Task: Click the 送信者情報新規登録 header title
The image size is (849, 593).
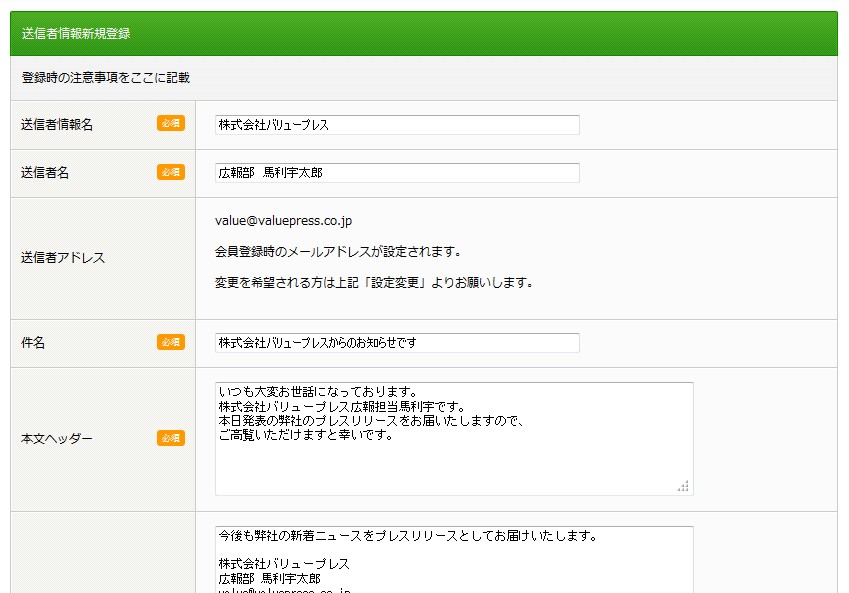Action: click(x=76, y=34)
